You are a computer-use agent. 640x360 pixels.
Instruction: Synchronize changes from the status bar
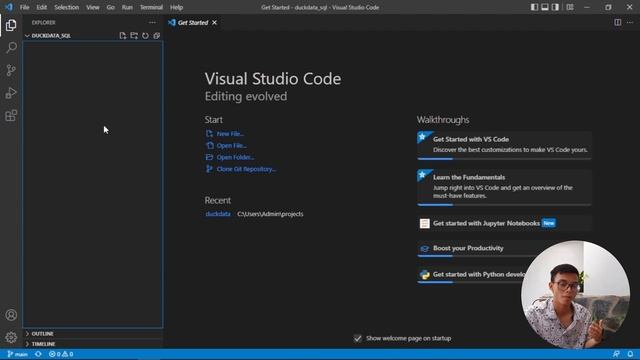38,354
